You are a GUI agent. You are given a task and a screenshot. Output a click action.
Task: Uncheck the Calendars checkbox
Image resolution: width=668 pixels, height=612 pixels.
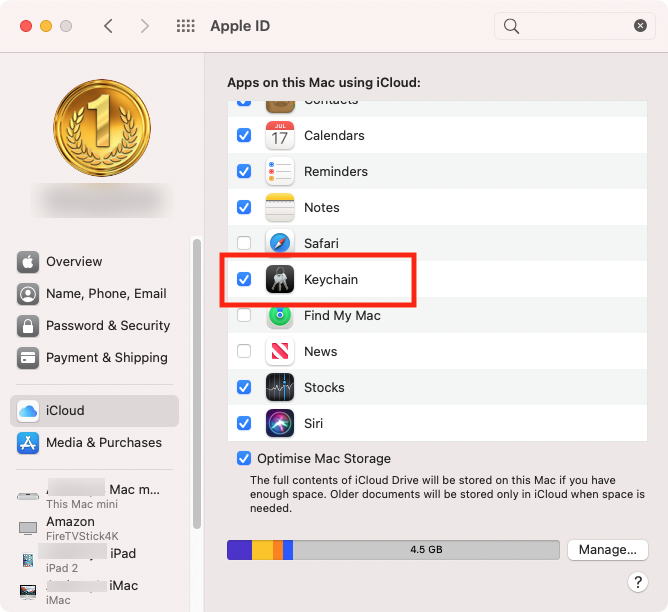point(244,135)
